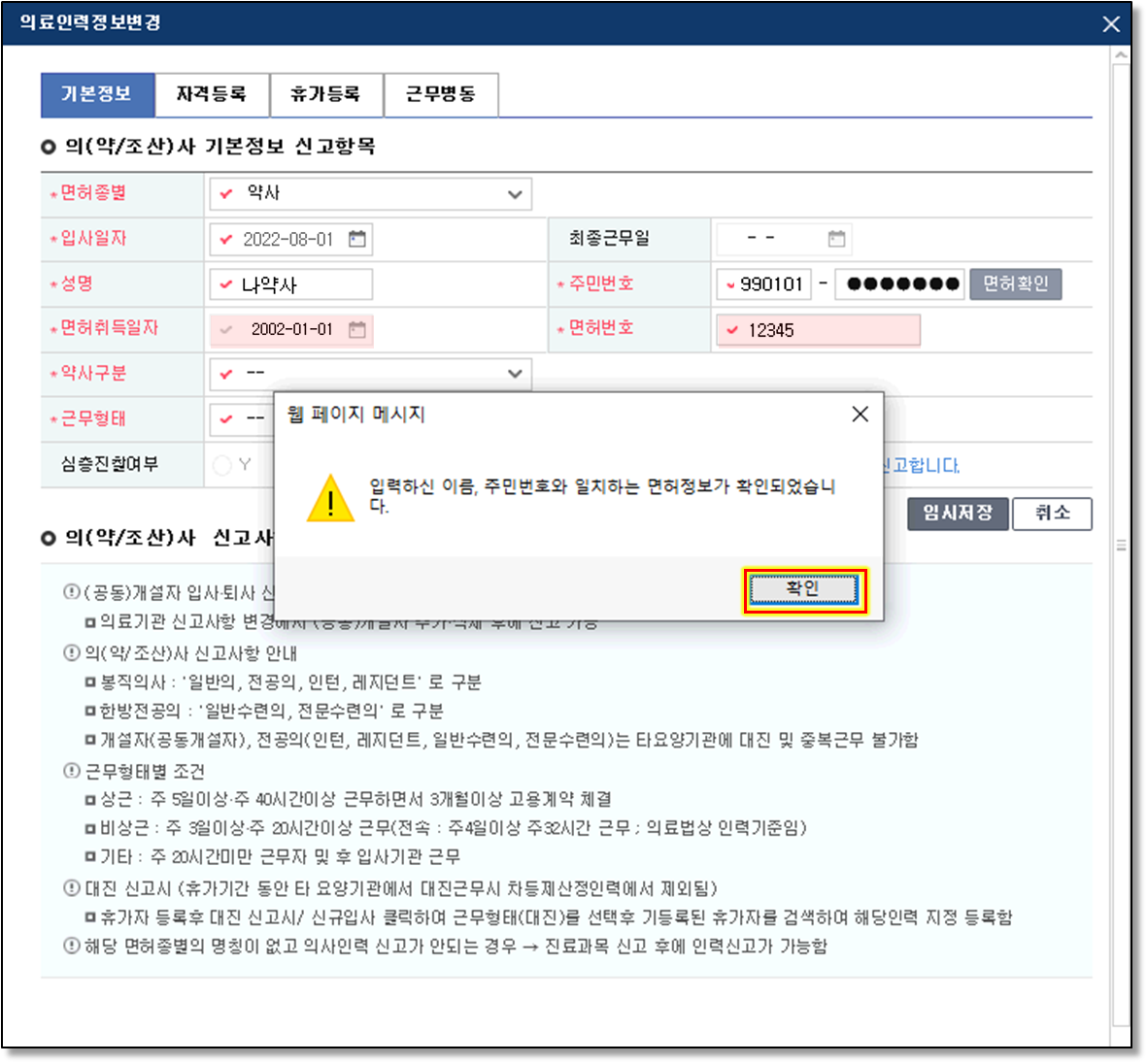
Task: Switch to the 휴가등록 tab
Action: (325, 94)
